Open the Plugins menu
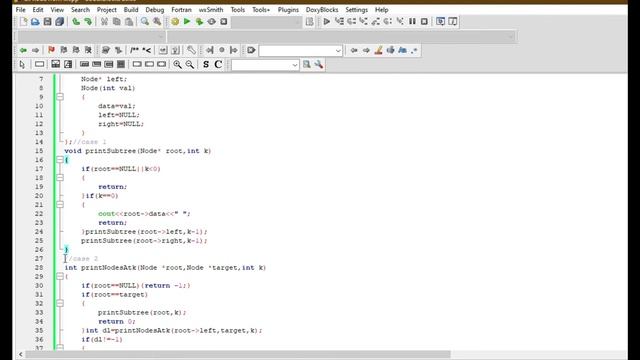 coord(288,10)
